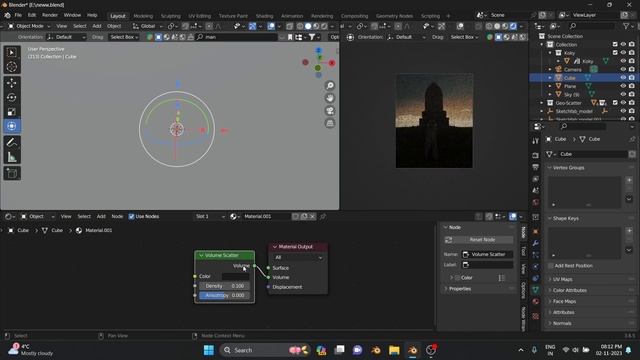Expand the Color Attributes panel

click(x=569, y=291)
